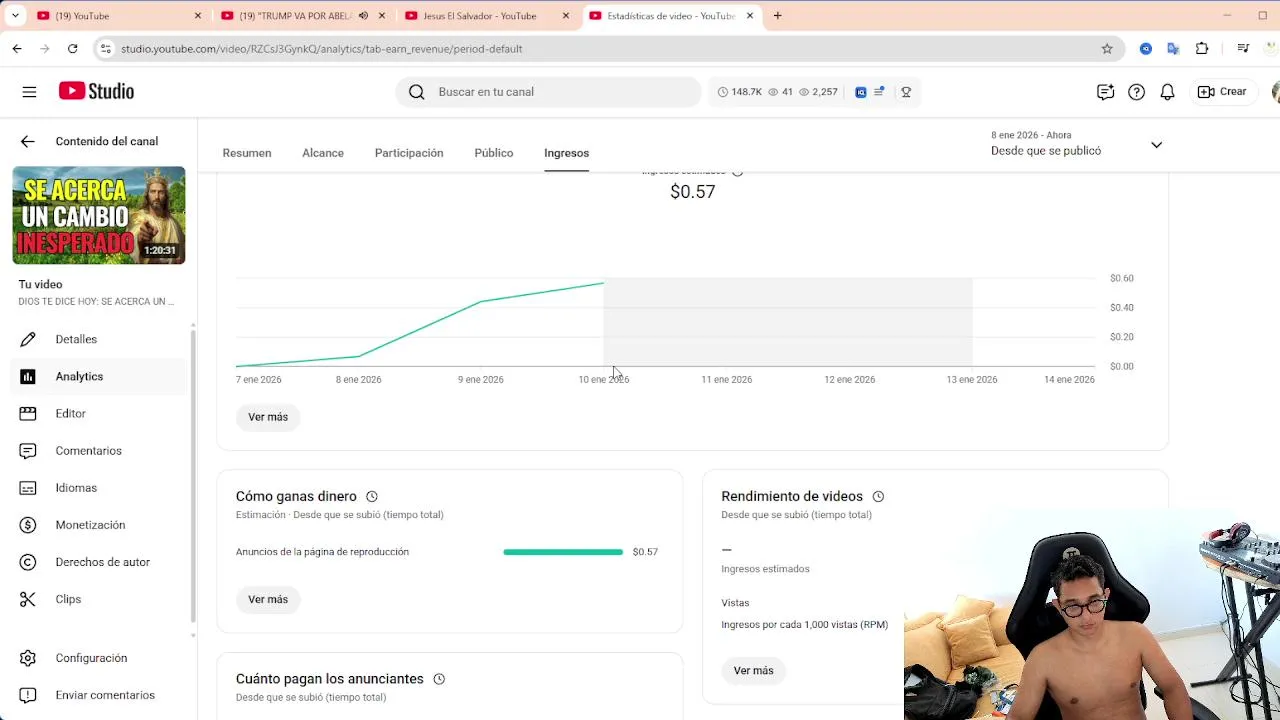Select the Ingresos tab
Screen dimensions: 1280x720
pyautogui.click(x=566, y=153)
